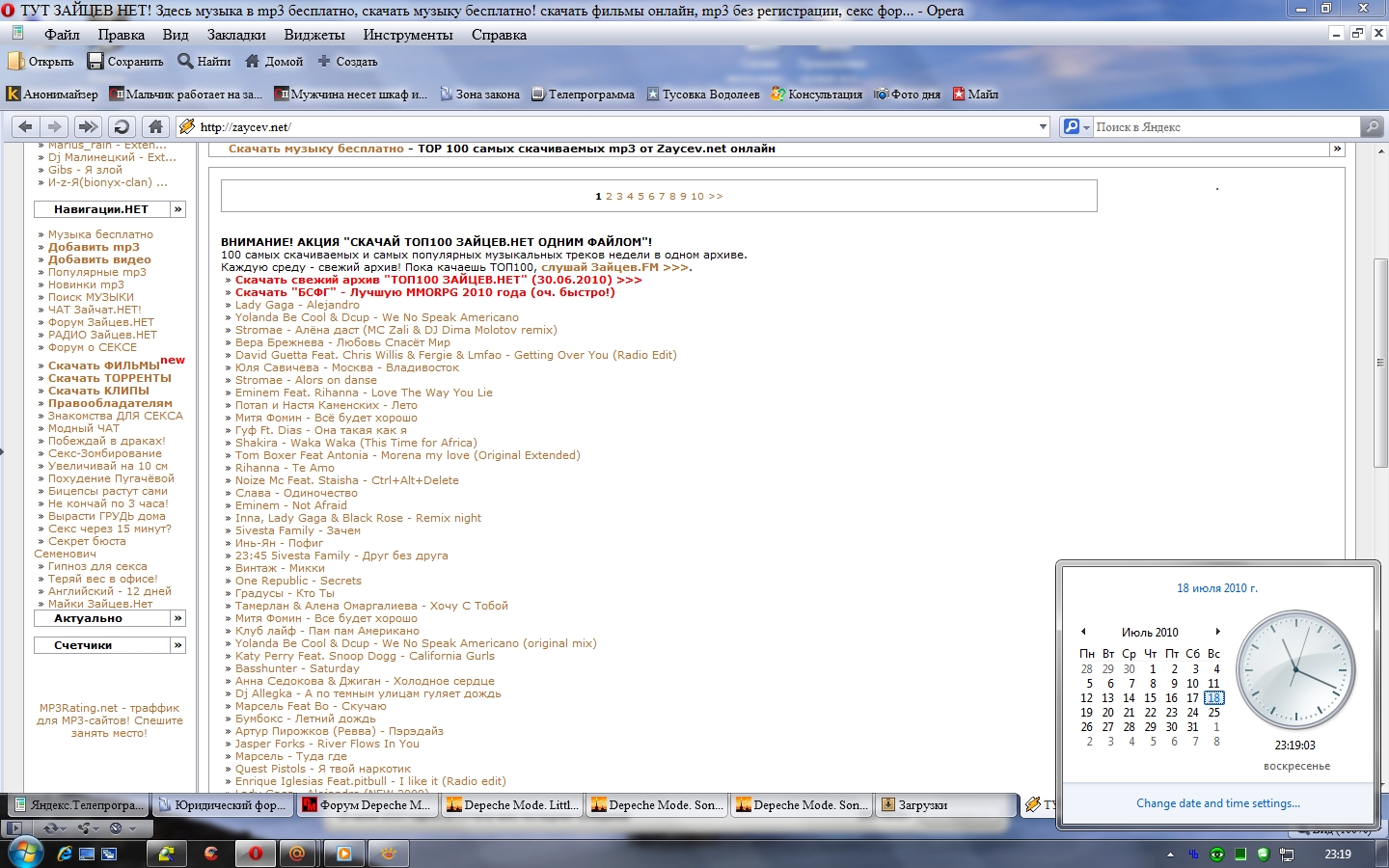Open the address bar history dropdown
The height and width of the screenshot is (868, 1389).
pyautogui.click(x=1043, y=126)
